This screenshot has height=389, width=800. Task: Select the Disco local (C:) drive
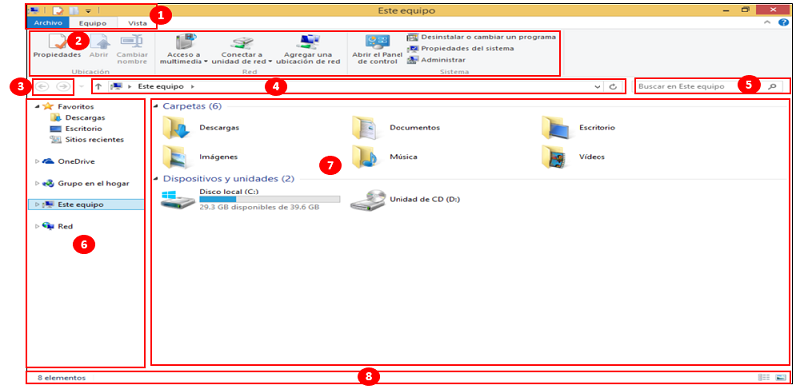click(250, 199)
